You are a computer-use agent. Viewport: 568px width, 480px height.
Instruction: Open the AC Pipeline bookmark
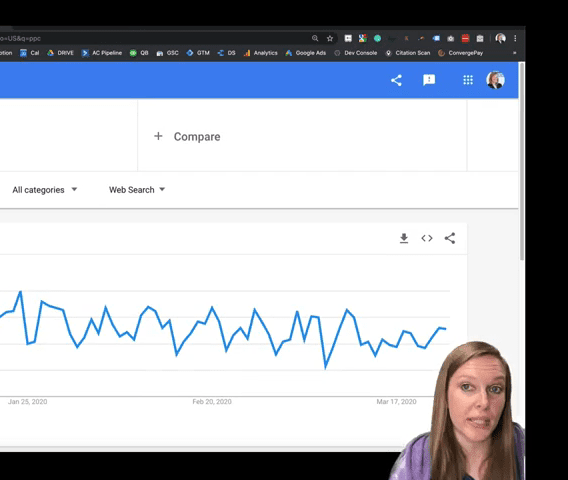(x=102, y=53)
